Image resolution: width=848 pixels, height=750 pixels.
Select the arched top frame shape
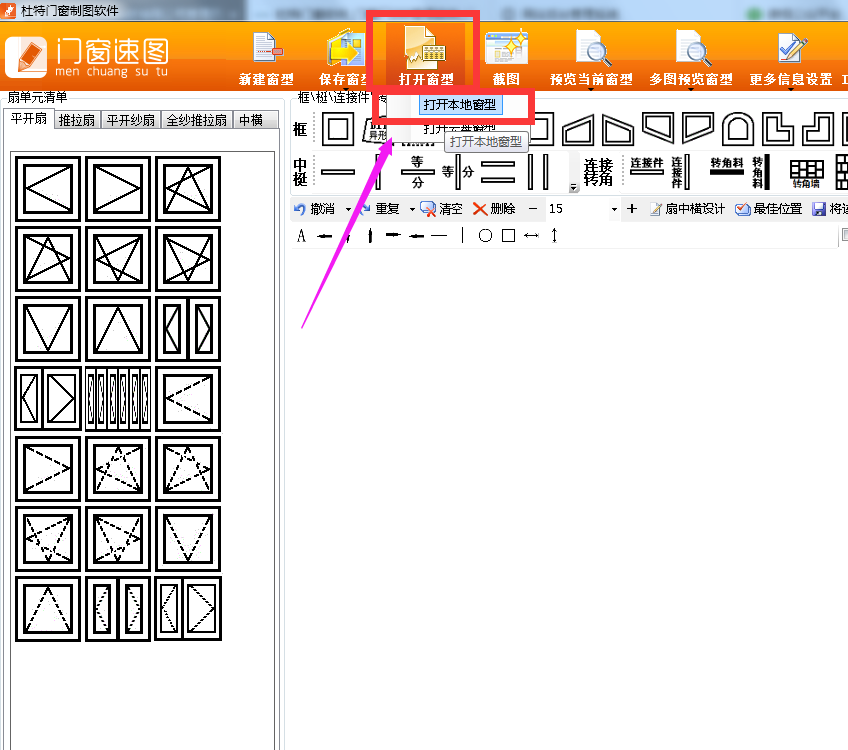click(738, 129)
